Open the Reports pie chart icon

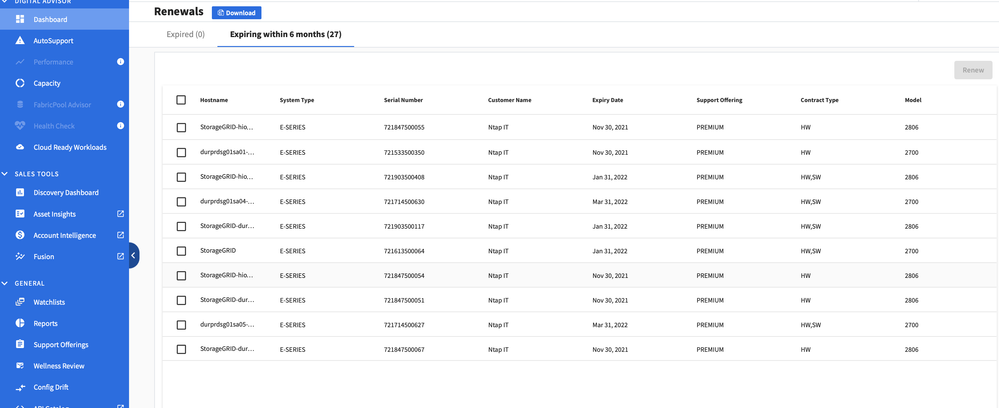[20, 323]
